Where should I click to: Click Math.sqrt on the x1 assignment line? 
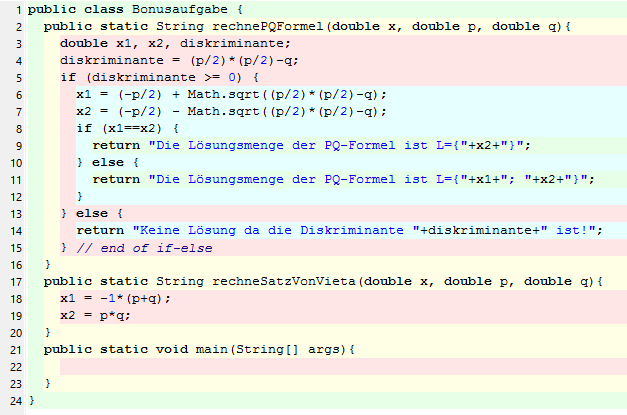click(204, 94)
